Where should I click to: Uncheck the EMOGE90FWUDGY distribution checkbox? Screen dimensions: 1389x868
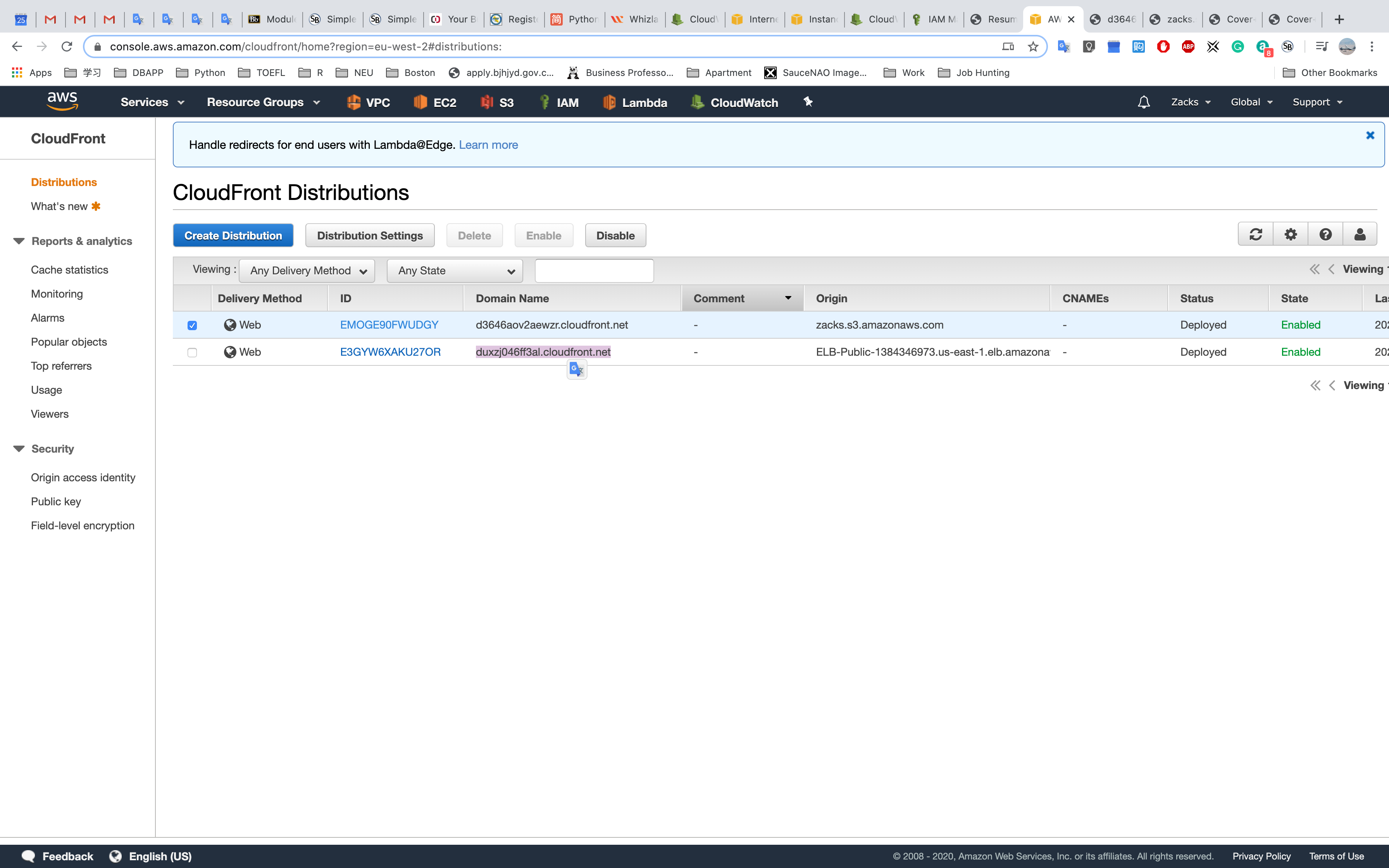click(x=192, y=325)
